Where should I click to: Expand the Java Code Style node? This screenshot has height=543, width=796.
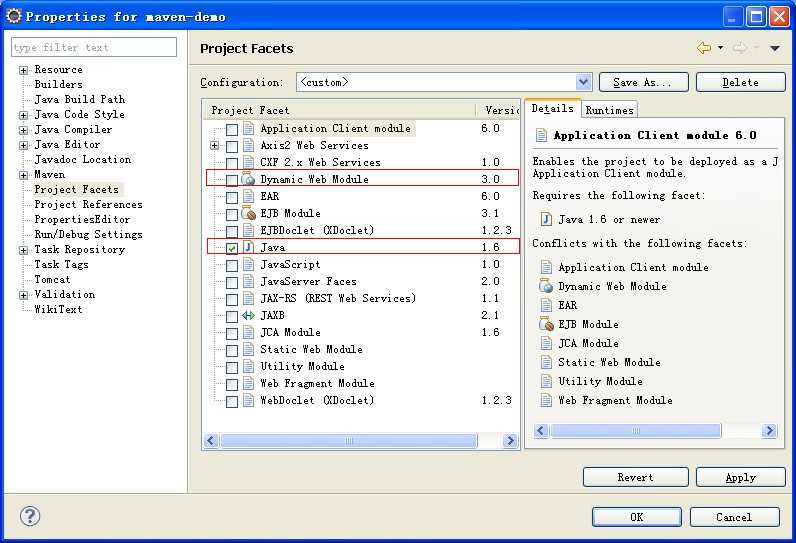[x=23, y=115]
